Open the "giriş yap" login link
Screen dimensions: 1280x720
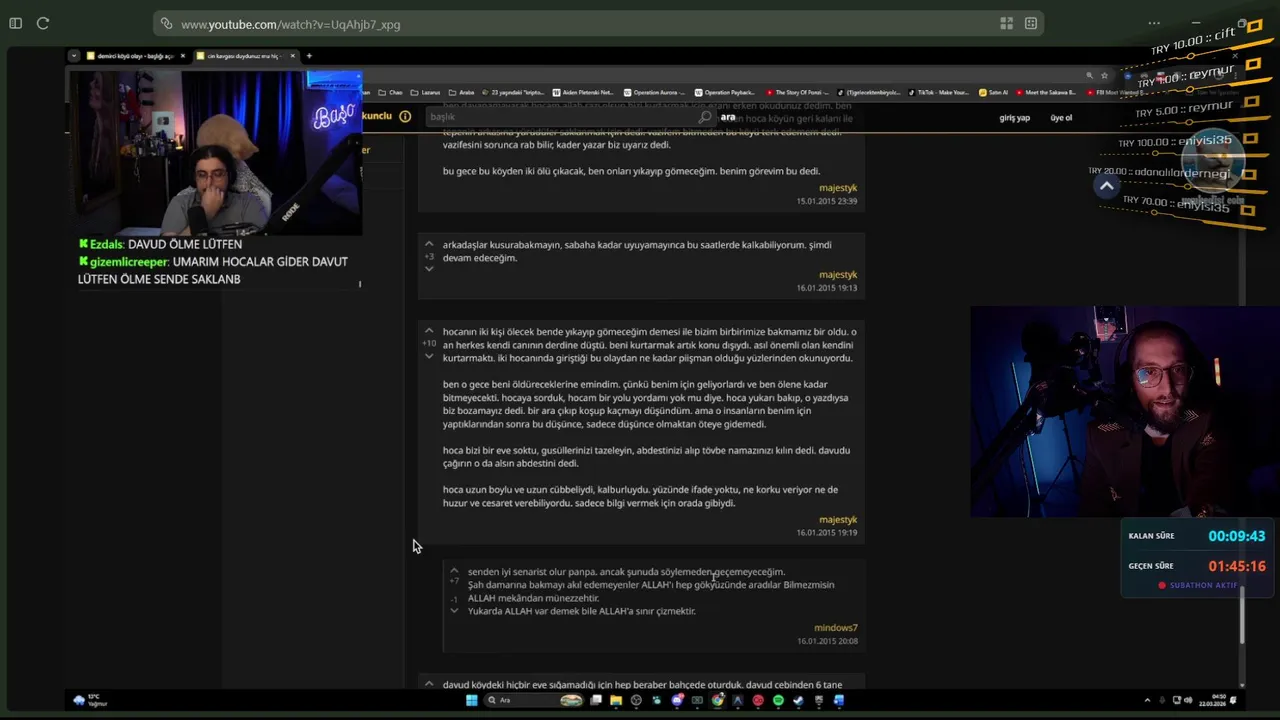pyautogui.click(x=1014, y=118)
